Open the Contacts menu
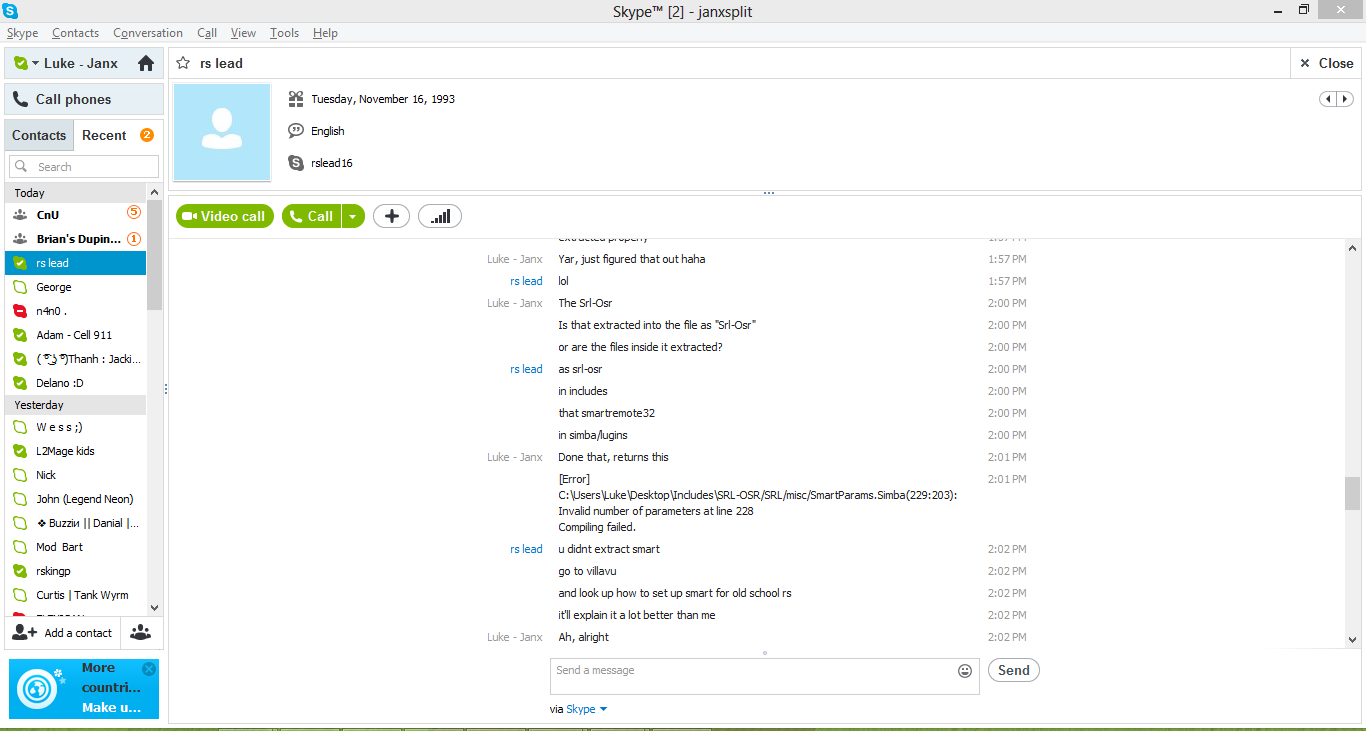 [75, 33]
